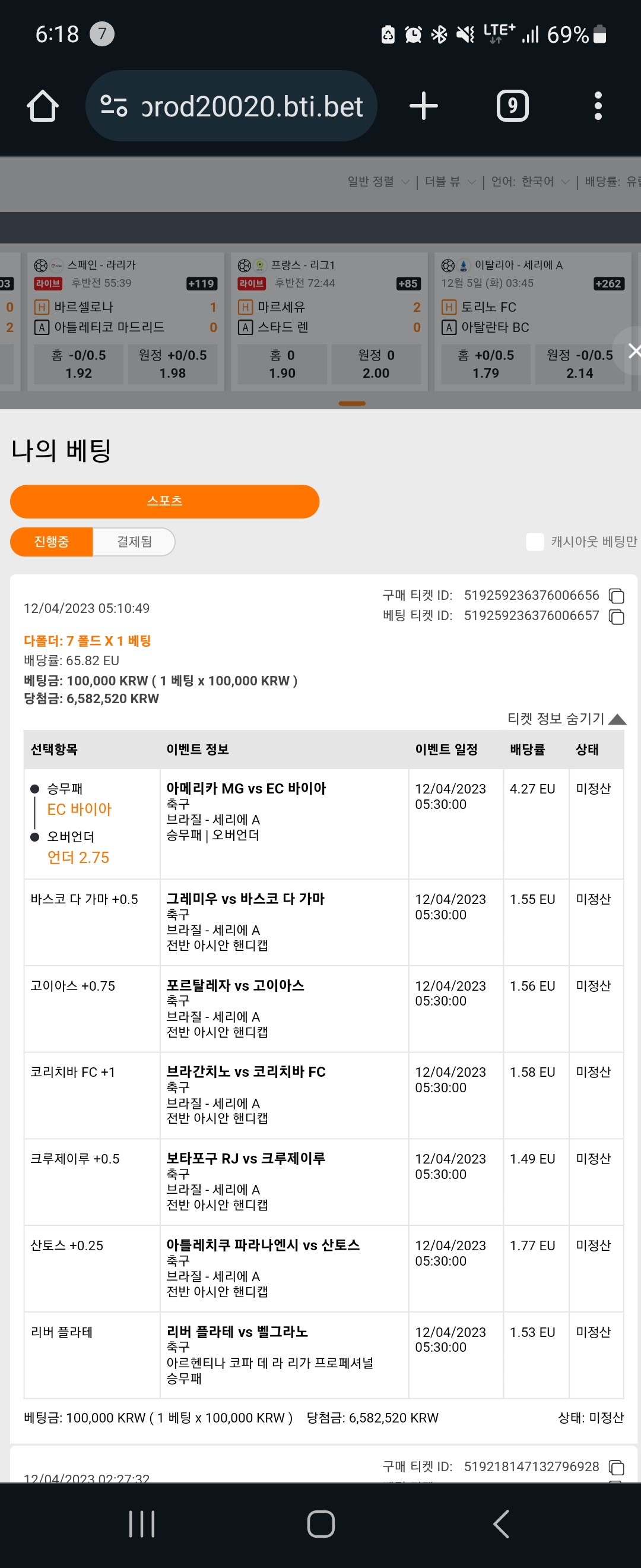Open site settings icon in address bar
This screenshot has height=1568, width=641.
114,106
